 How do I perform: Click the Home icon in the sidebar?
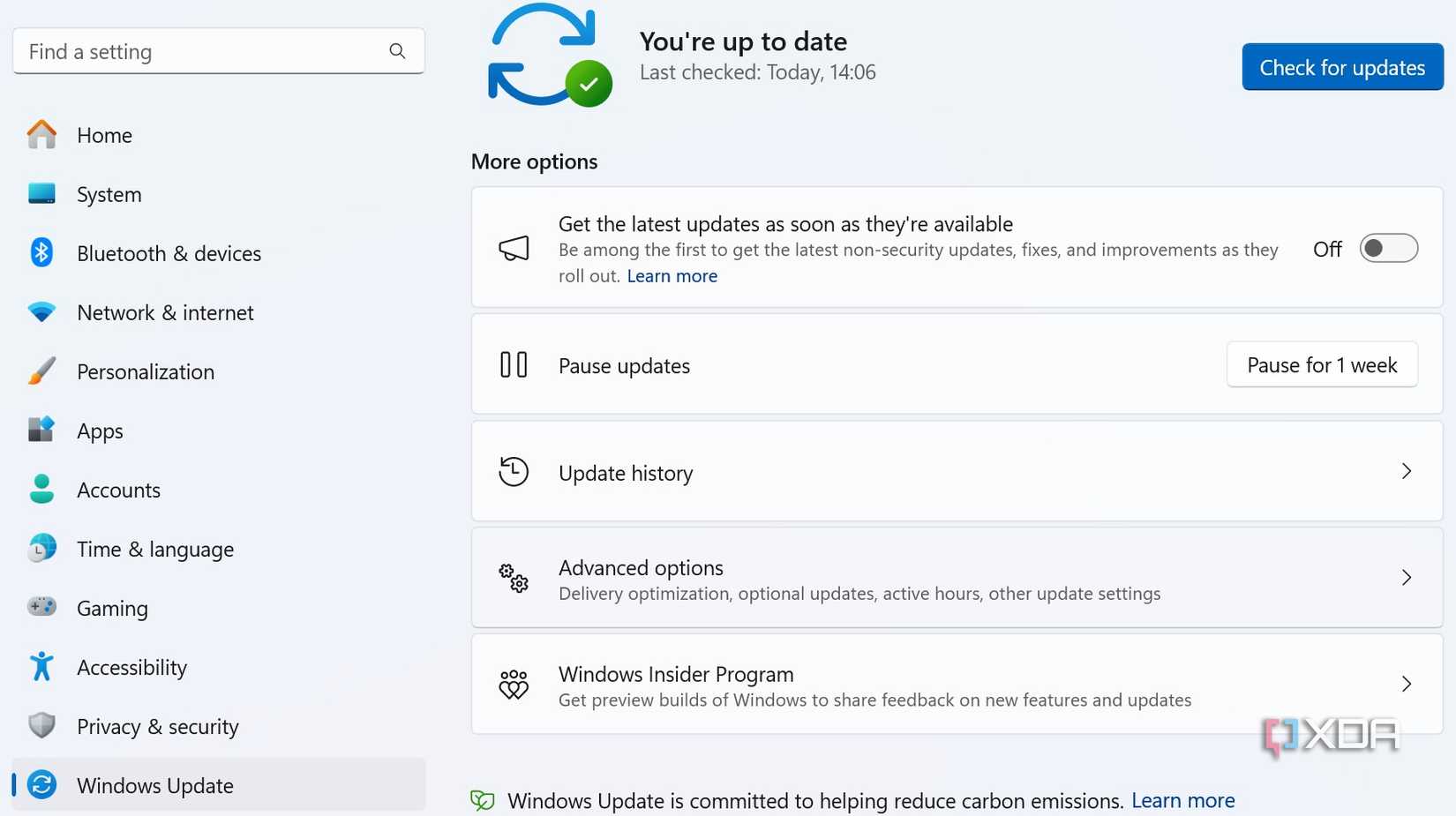pyautogui.click(x=41, y=134)
